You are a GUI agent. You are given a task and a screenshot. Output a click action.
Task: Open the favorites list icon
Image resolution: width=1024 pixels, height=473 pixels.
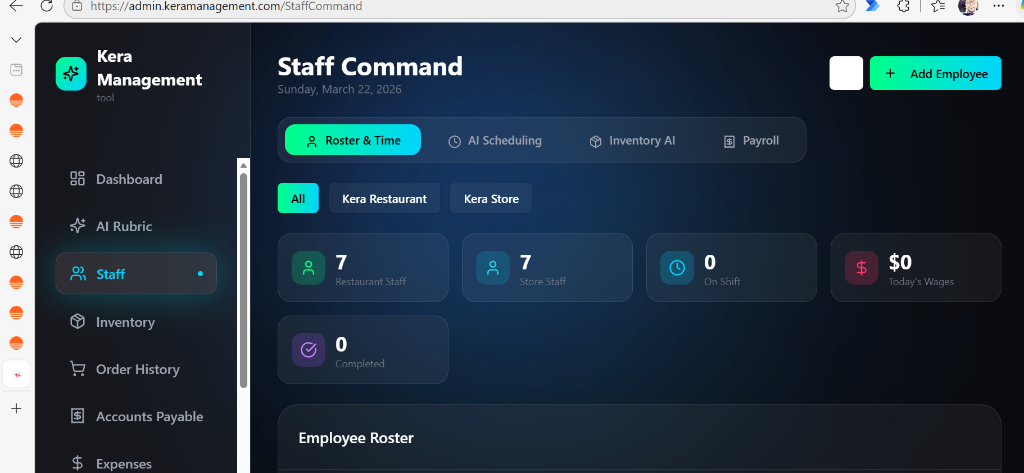point(938,5)
